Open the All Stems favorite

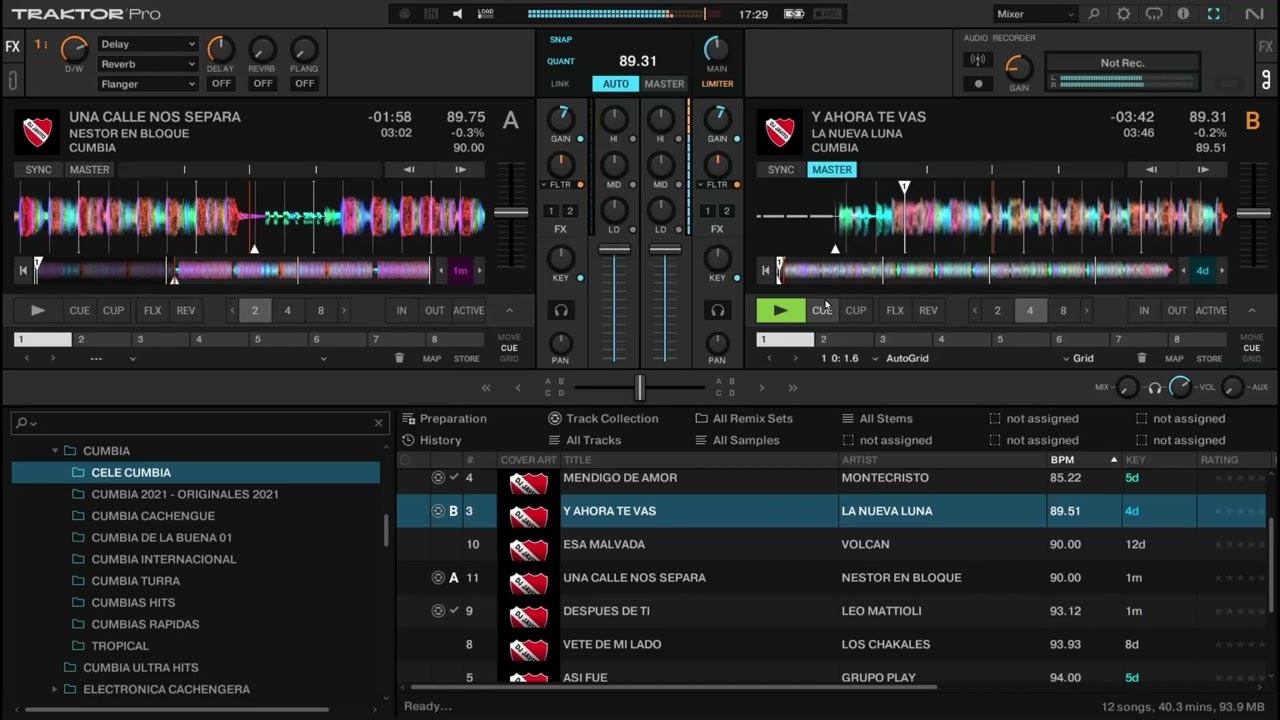pyautogui.click(x=877, y=419)
